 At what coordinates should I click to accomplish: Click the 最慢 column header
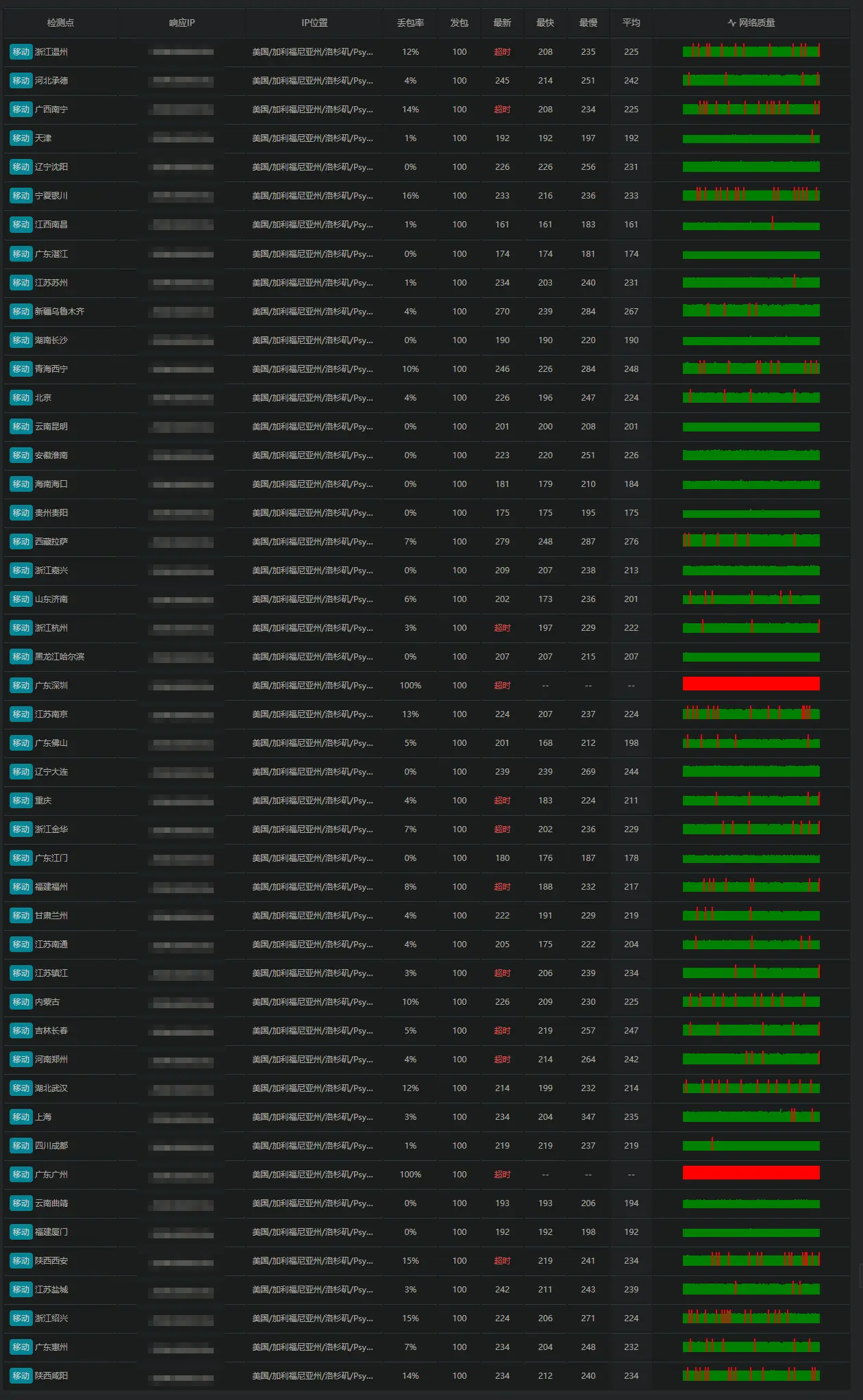(x=588, y=23)
